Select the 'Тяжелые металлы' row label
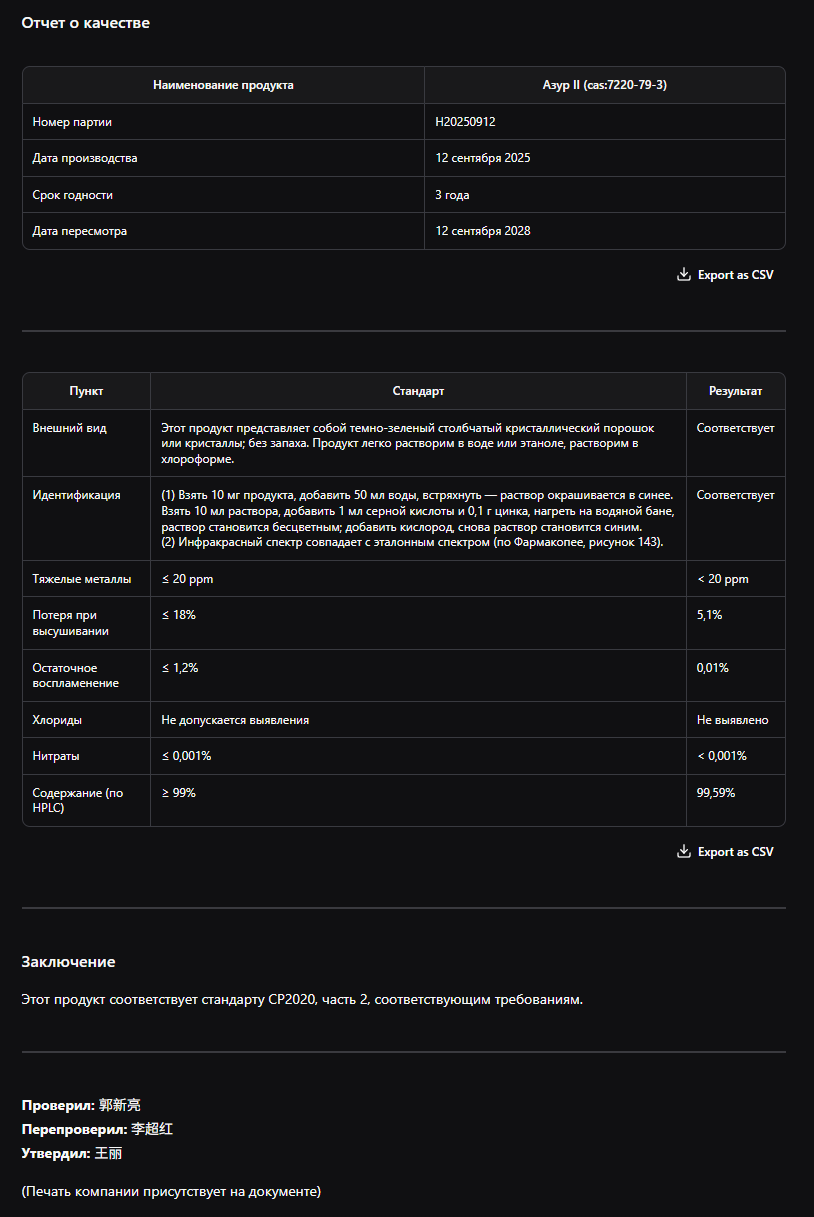This screenshot has width=814, height=1217. click(x=81, y=579)
